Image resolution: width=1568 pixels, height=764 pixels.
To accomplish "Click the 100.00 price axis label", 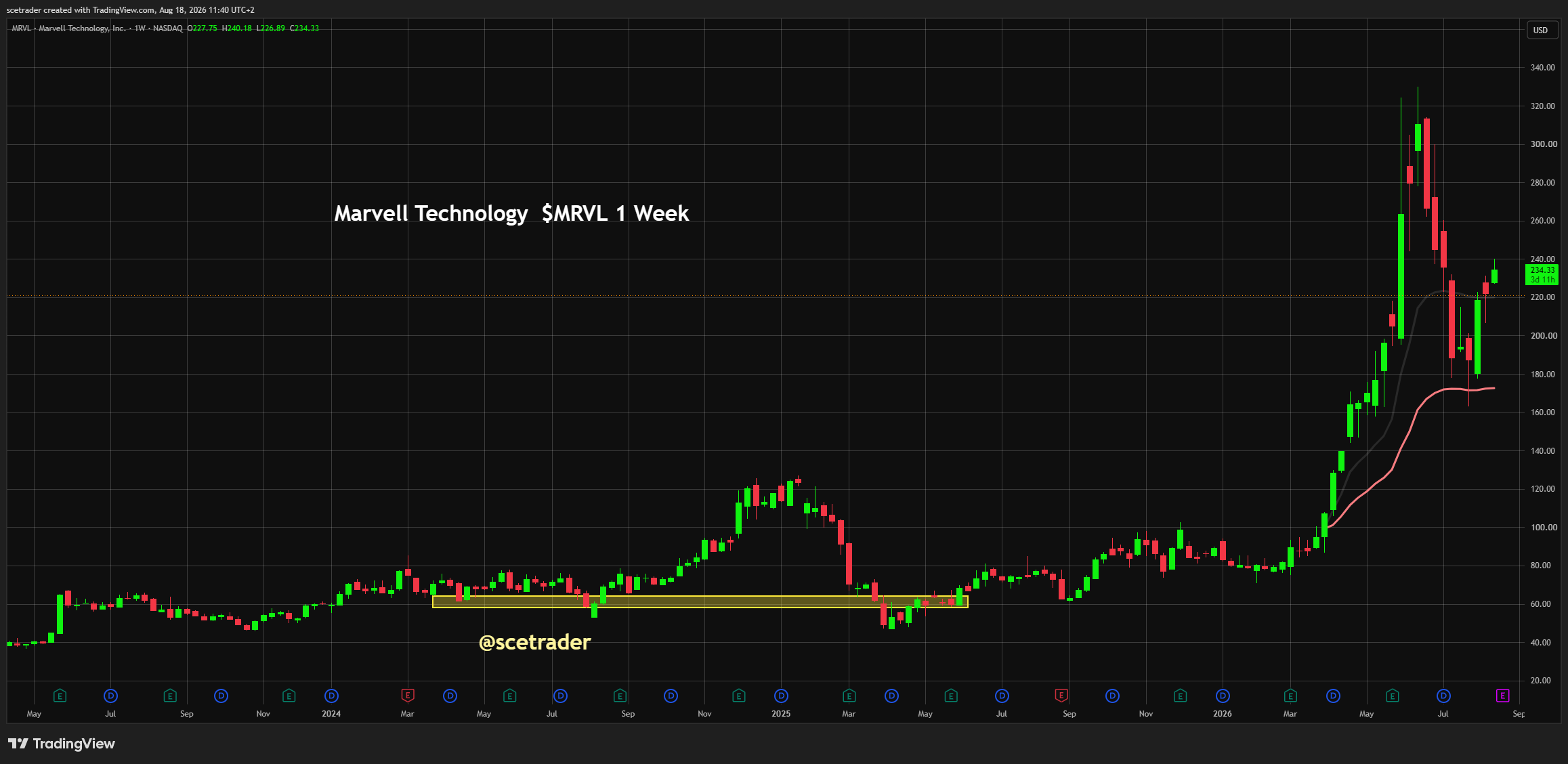I will pyautogui.click(x=1544, y=528).
